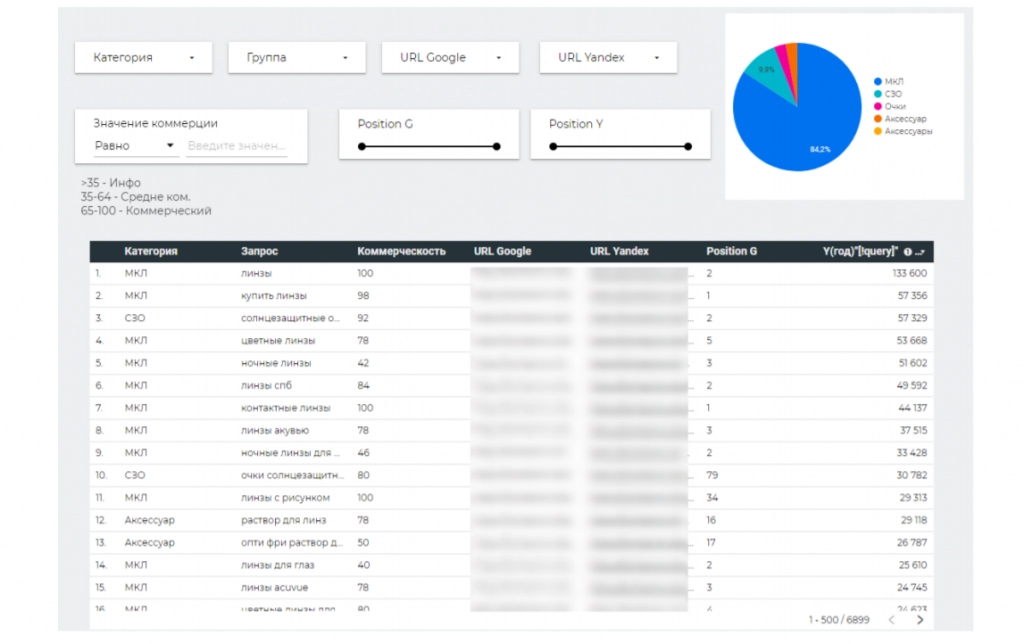This screenshot has width=1024, height=644.
Task: Click the '65-100 - Коммерческий' legend note
Action: [x=146, y=211]
